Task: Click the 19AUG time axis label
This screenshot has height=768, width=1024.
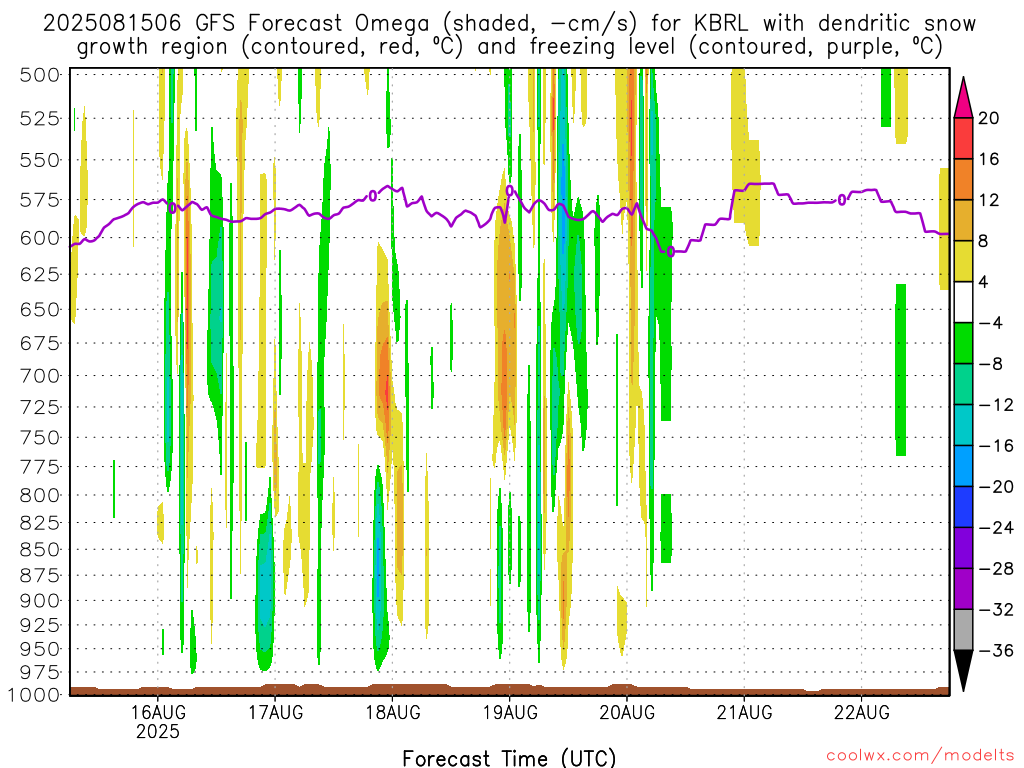Action: point(510,712)
